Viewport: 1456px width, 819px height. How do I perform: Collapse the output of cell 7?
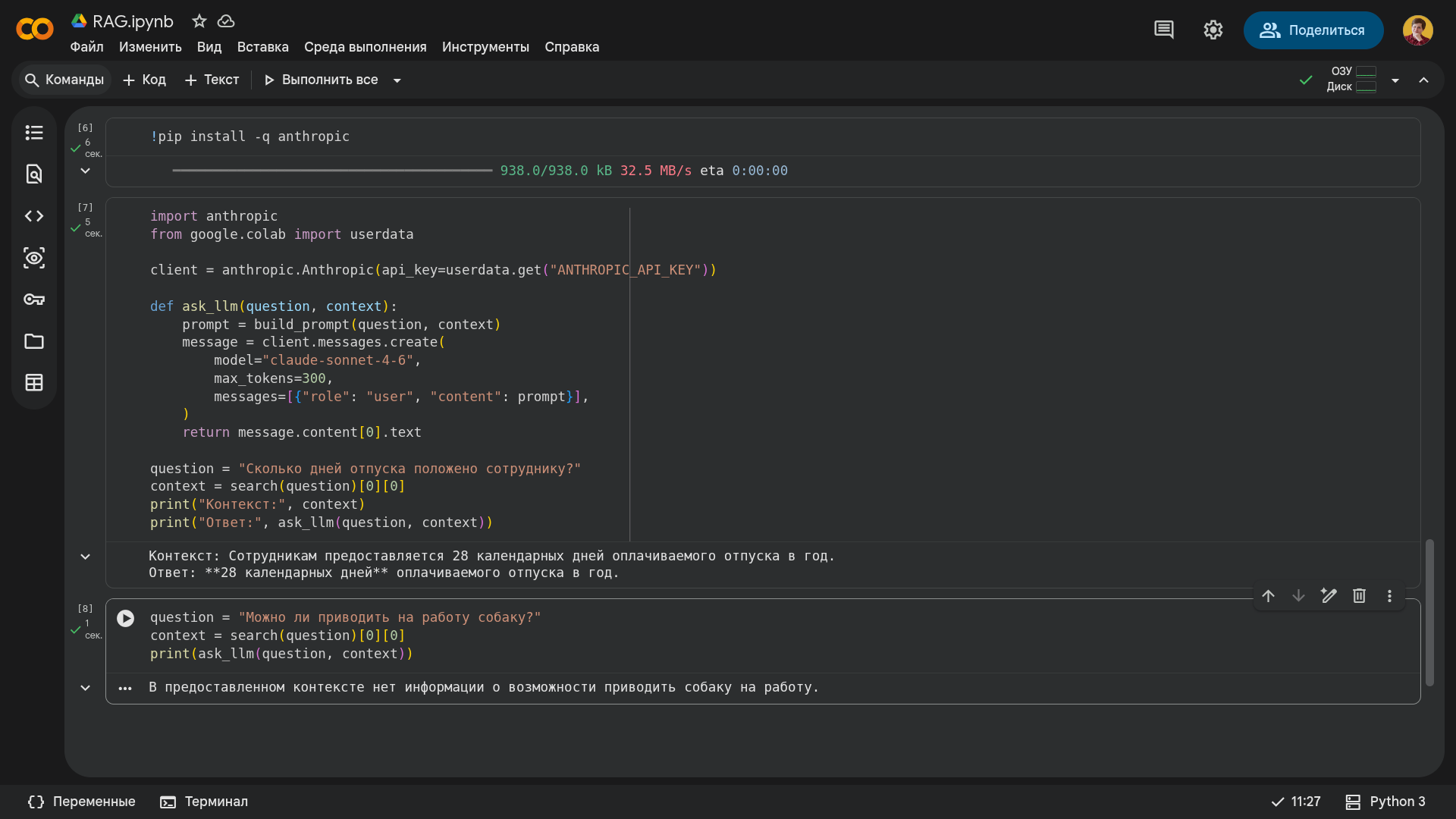[x=86, y=557]
